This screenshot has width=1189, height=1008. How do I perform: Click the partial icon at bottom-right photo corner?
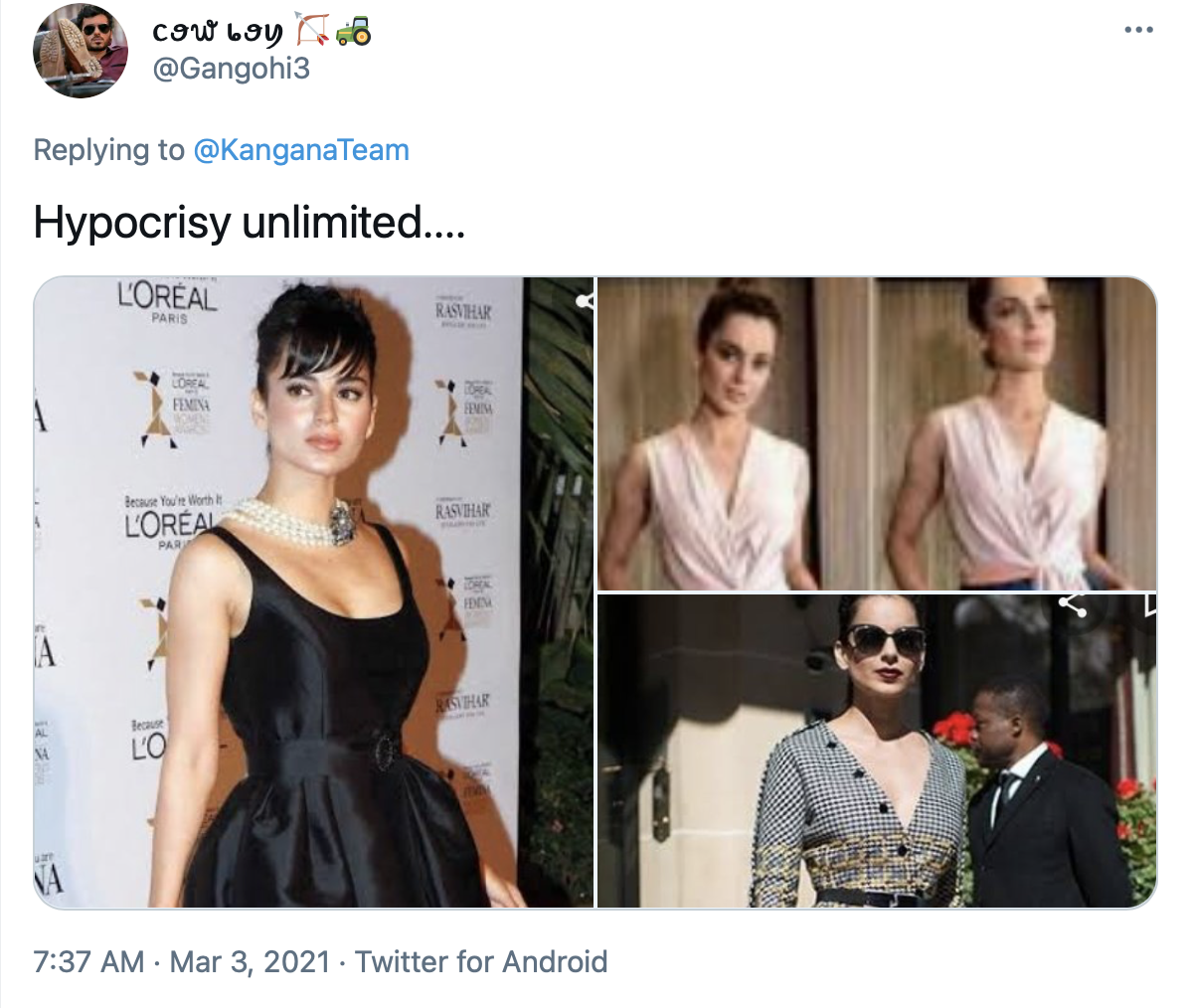tap(1148, 605)
